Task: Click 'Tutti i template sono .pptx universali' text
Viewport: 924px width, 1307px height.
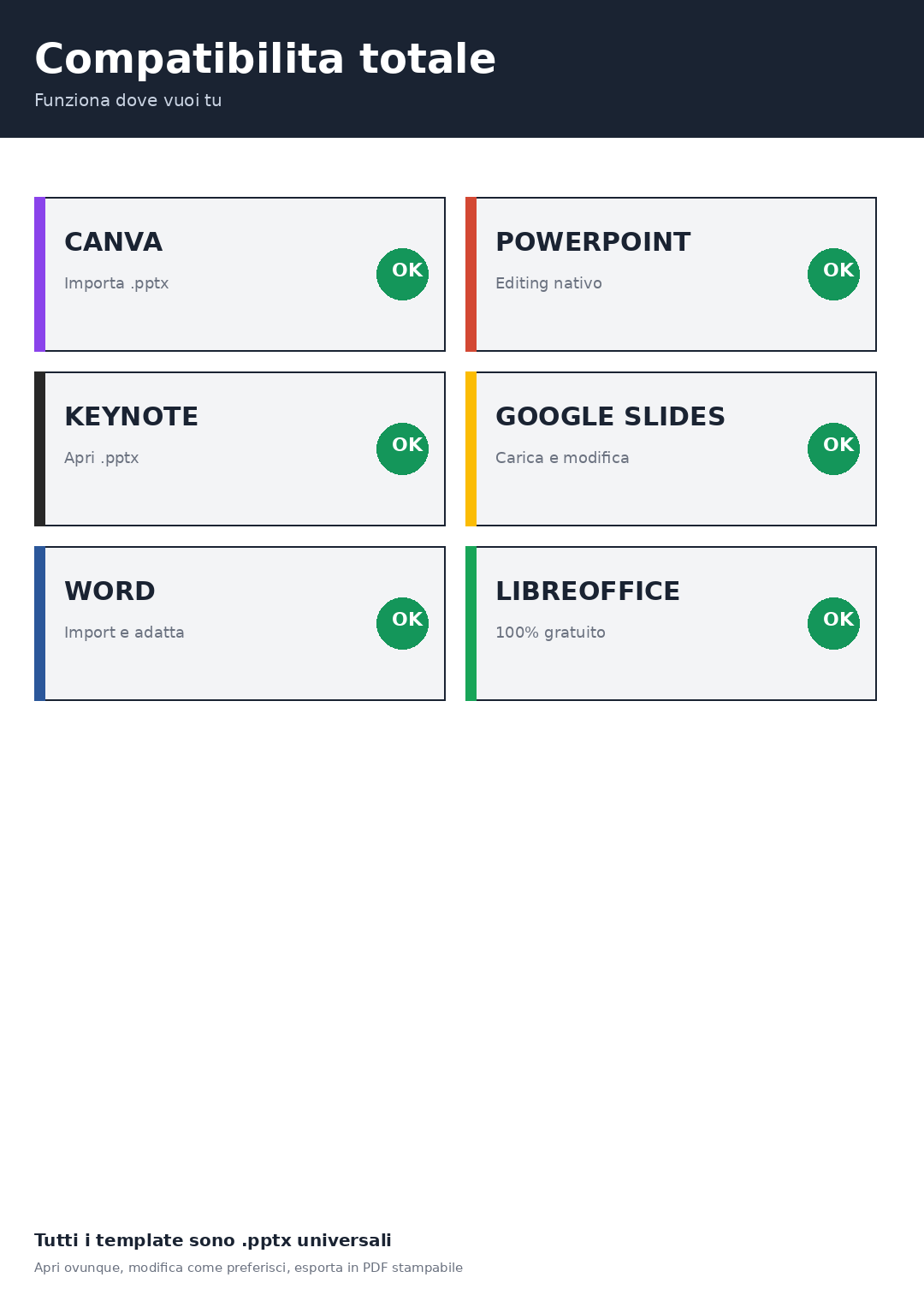Action: coord(213,1241)
